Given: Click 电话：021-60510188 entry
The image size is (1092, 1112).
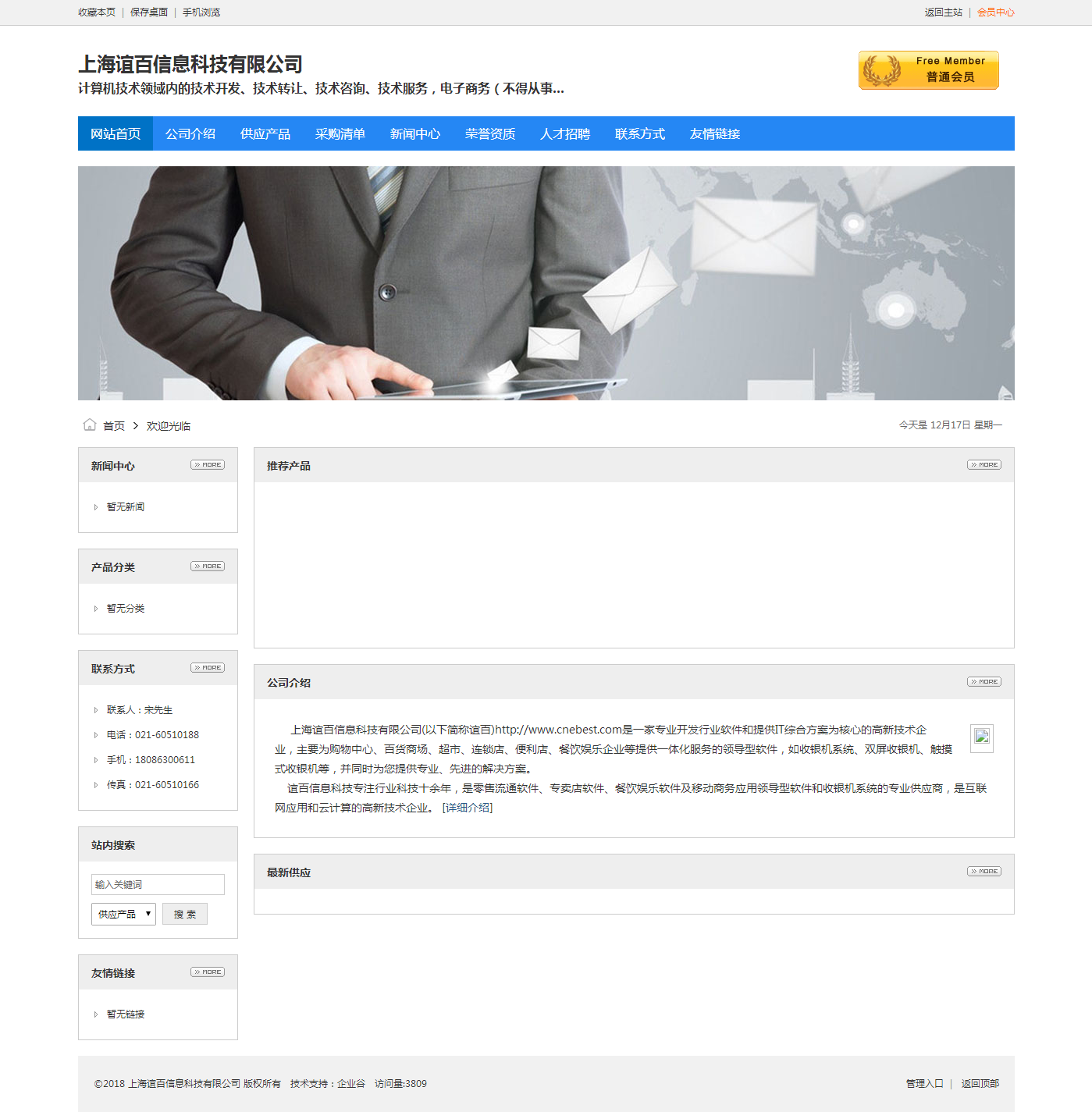Looking at the screenshot, I should point(153,735).
